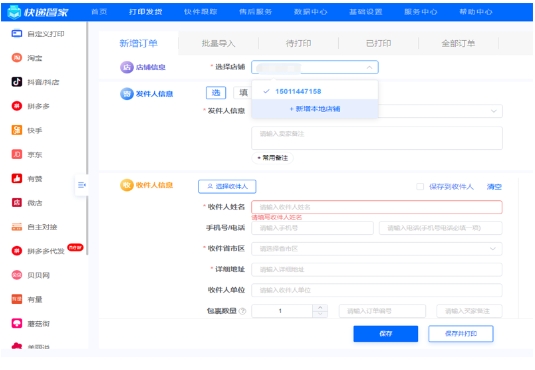Open 快件跟踪 in the top menu
Screen dimensions: 535x370
201,12
